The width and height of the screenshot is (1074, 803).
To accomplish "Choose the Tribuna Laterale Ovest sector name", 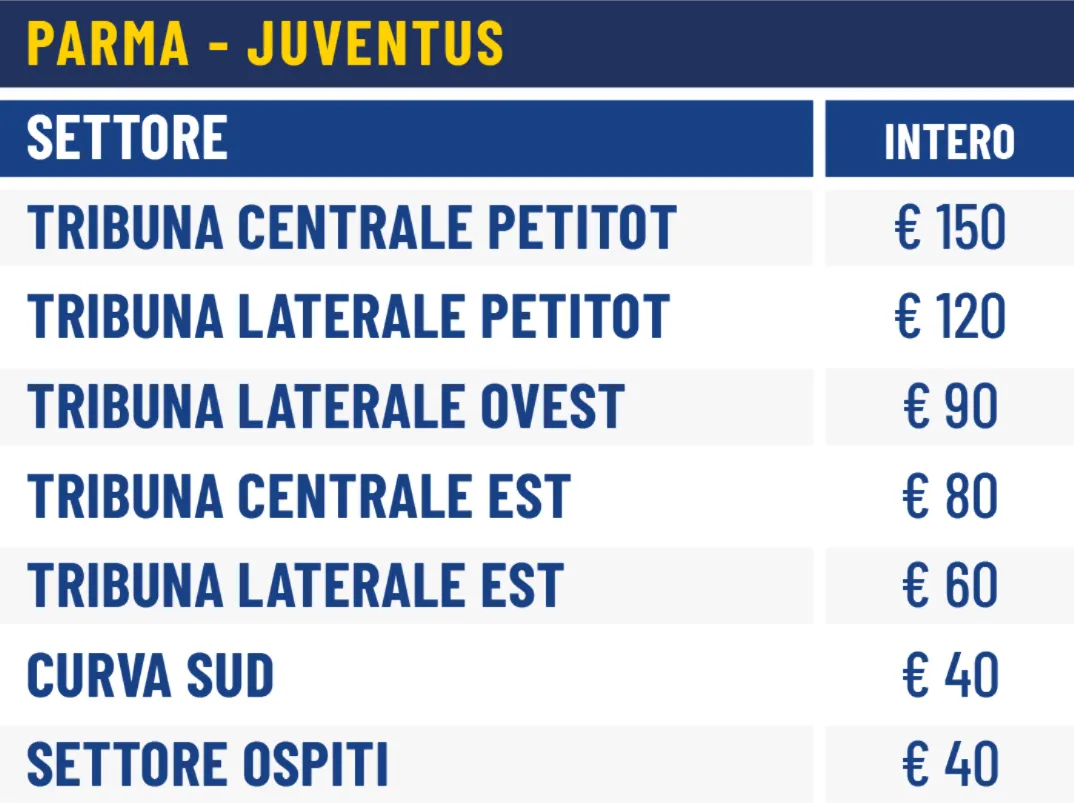I will (326, 407).
